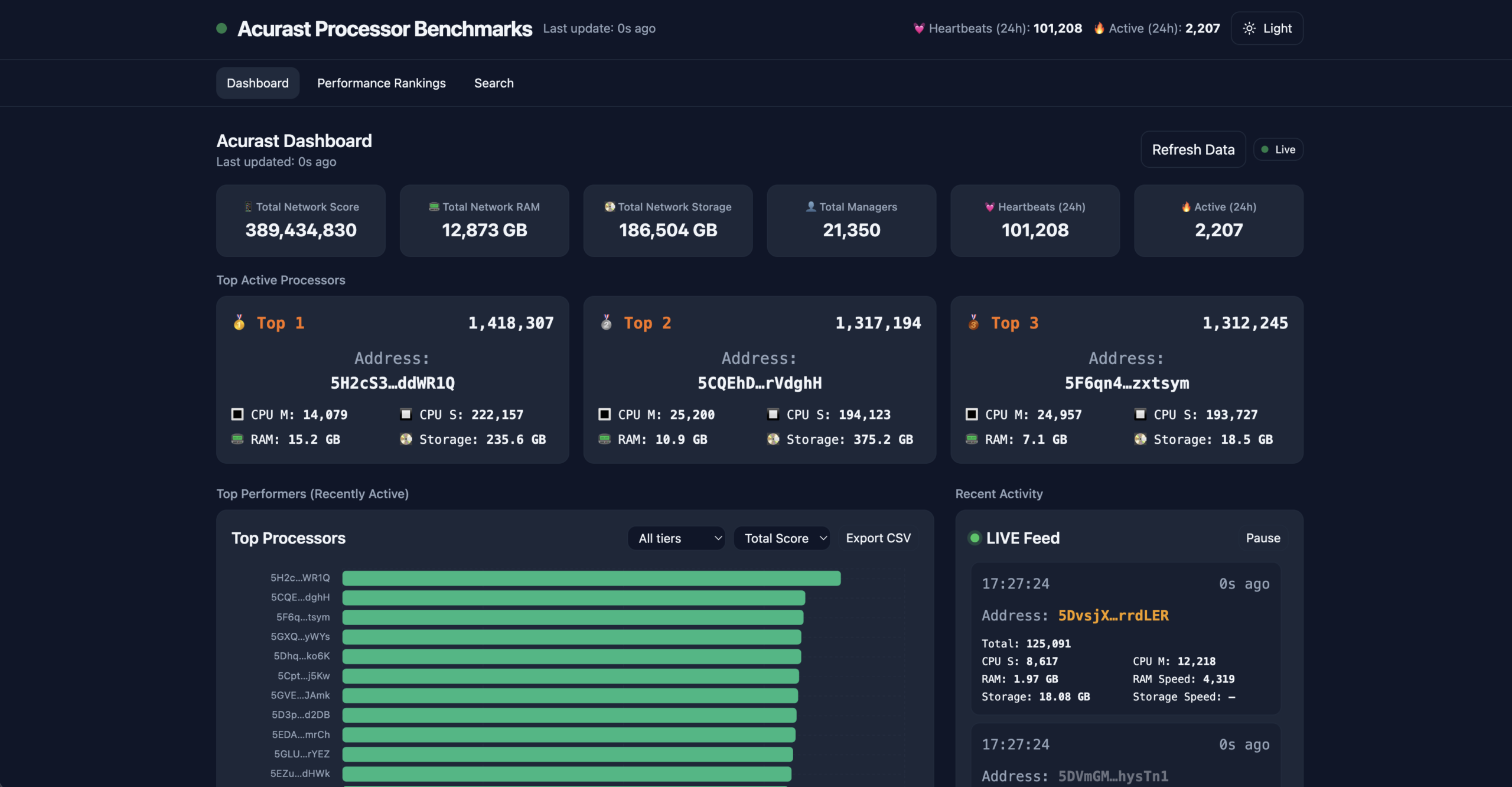Click the 5H2c...WR1Q chart bar
Image resolution: width=1512 pixels, height=787 pixels.
[x=591, y=578]
